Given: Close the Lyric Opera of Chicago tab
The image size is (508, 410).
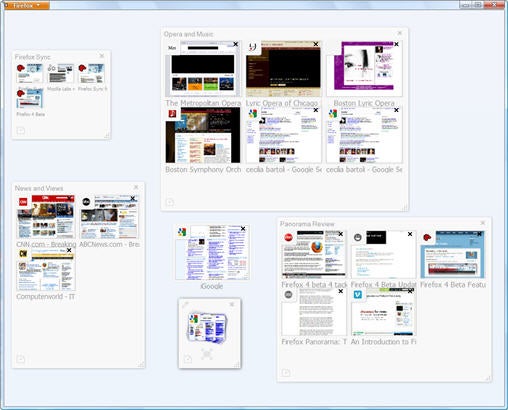Looking at the screenshot, I should pos(316,44).
